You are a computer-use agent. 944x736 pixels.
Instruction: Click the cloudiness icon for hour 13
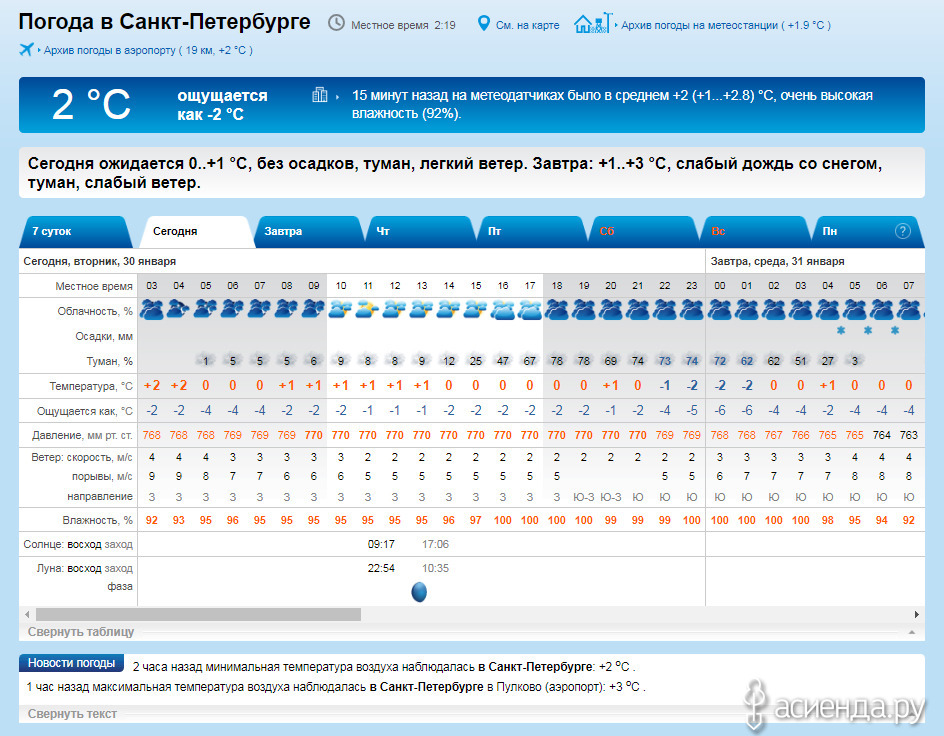[421, 310]
